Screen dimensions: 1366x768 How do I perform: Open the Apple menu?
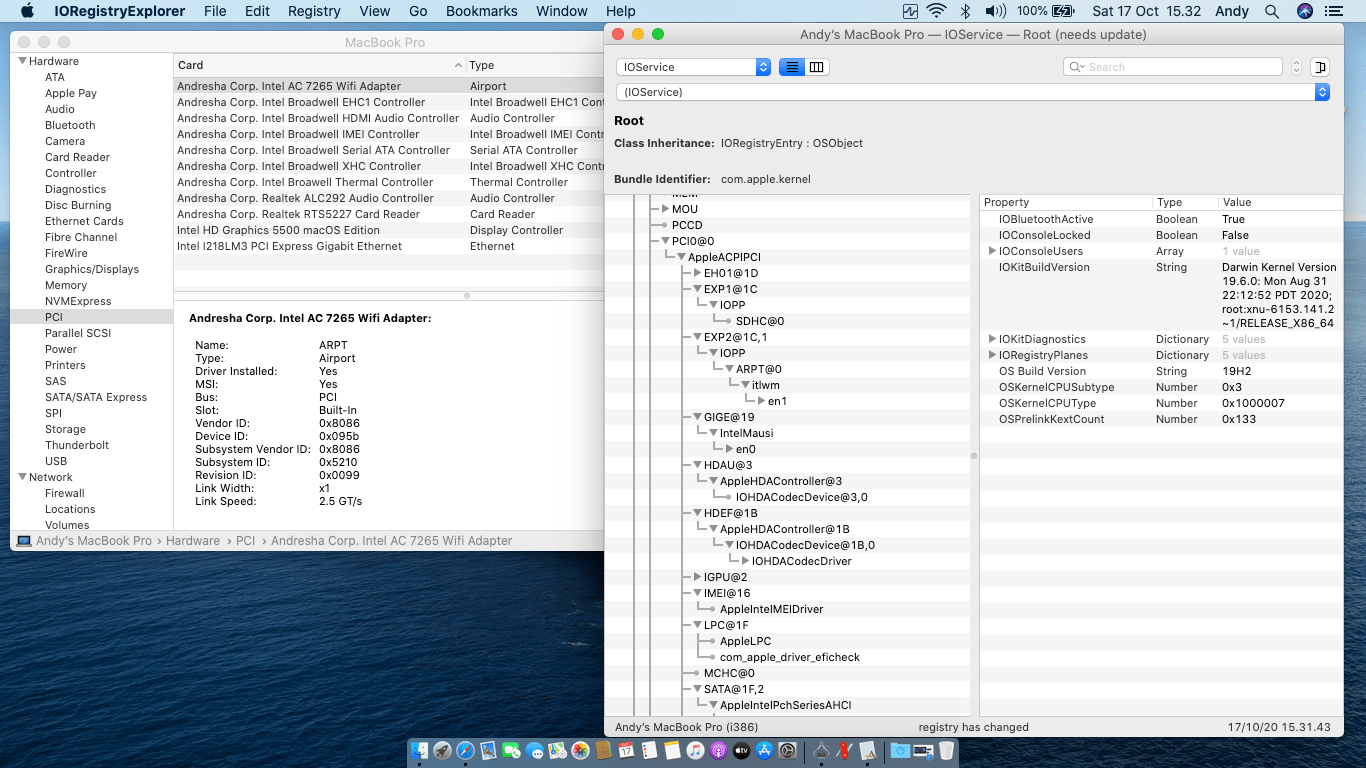tap(27, 11)
